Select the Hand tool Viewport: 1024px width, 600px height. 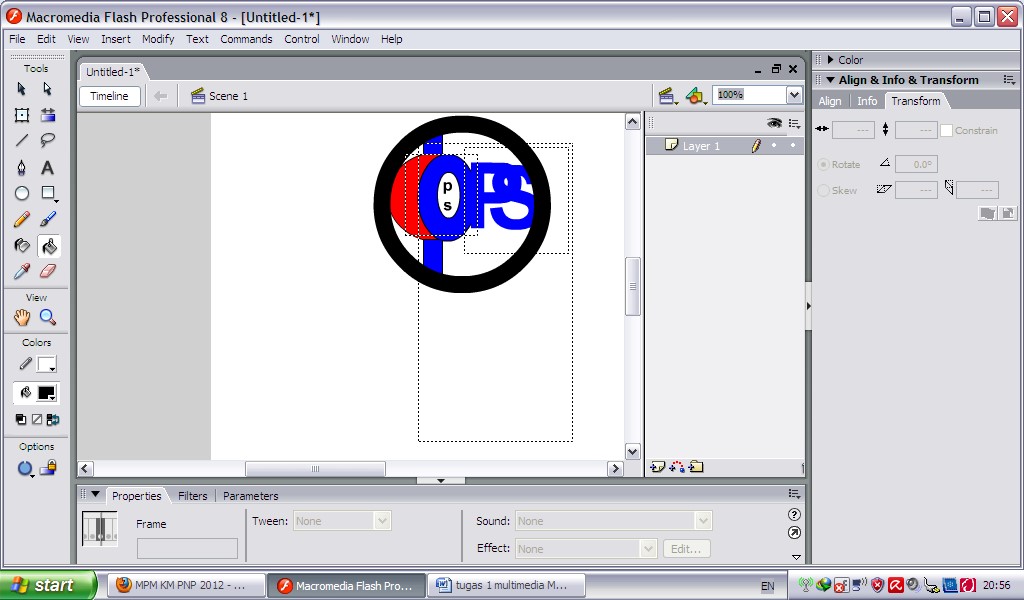pos(22,317)
